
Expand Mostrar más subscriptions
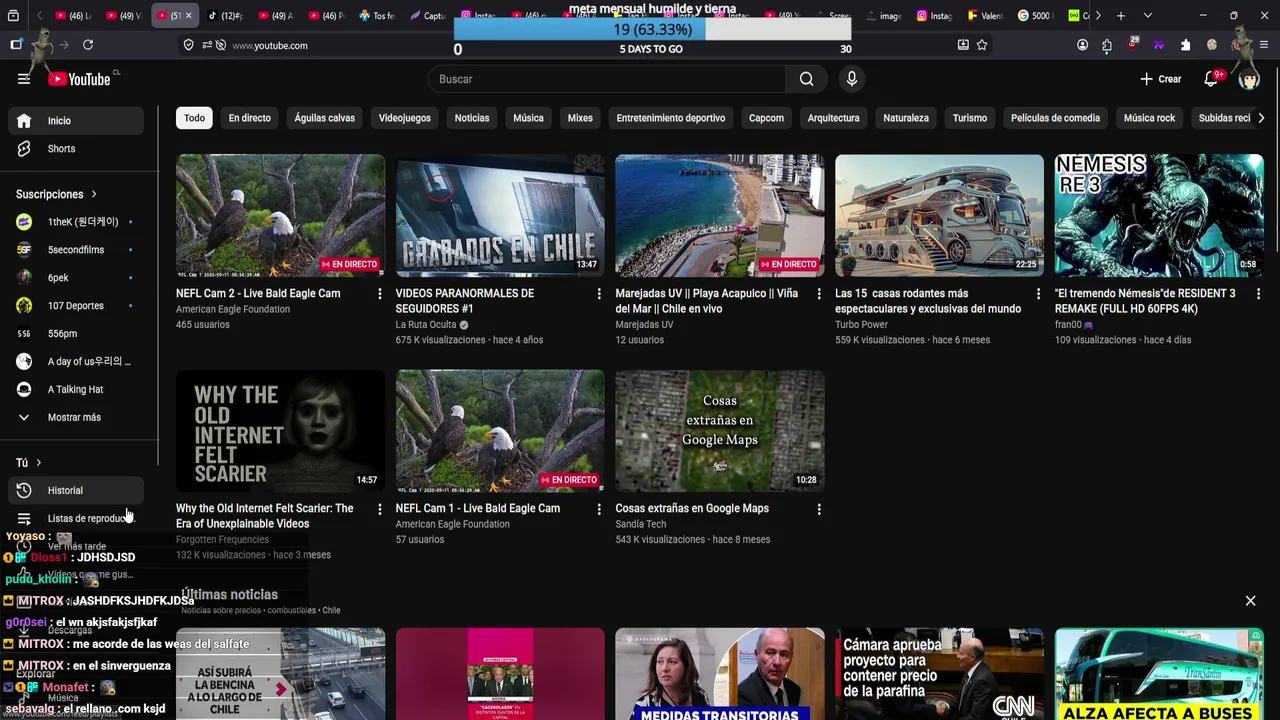click(x=76, y=418)
